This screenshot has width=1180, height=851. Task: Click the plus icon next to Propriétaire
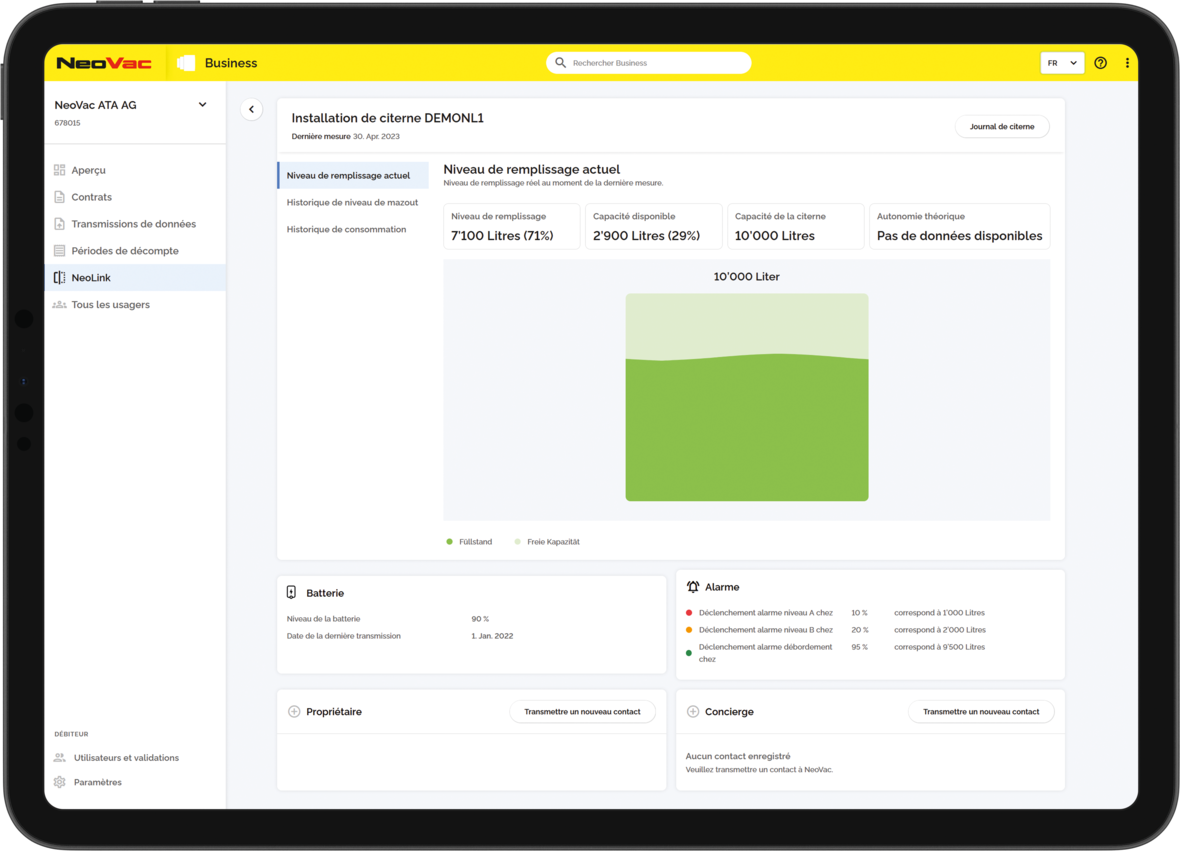(294, 712)
